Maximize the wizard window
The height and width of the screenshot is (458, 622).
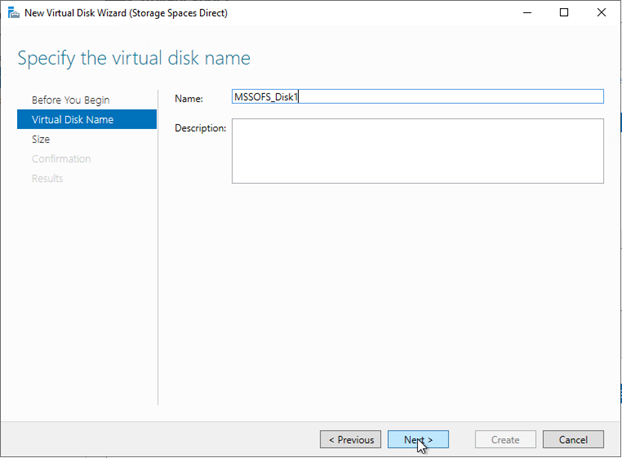(563, 13)
